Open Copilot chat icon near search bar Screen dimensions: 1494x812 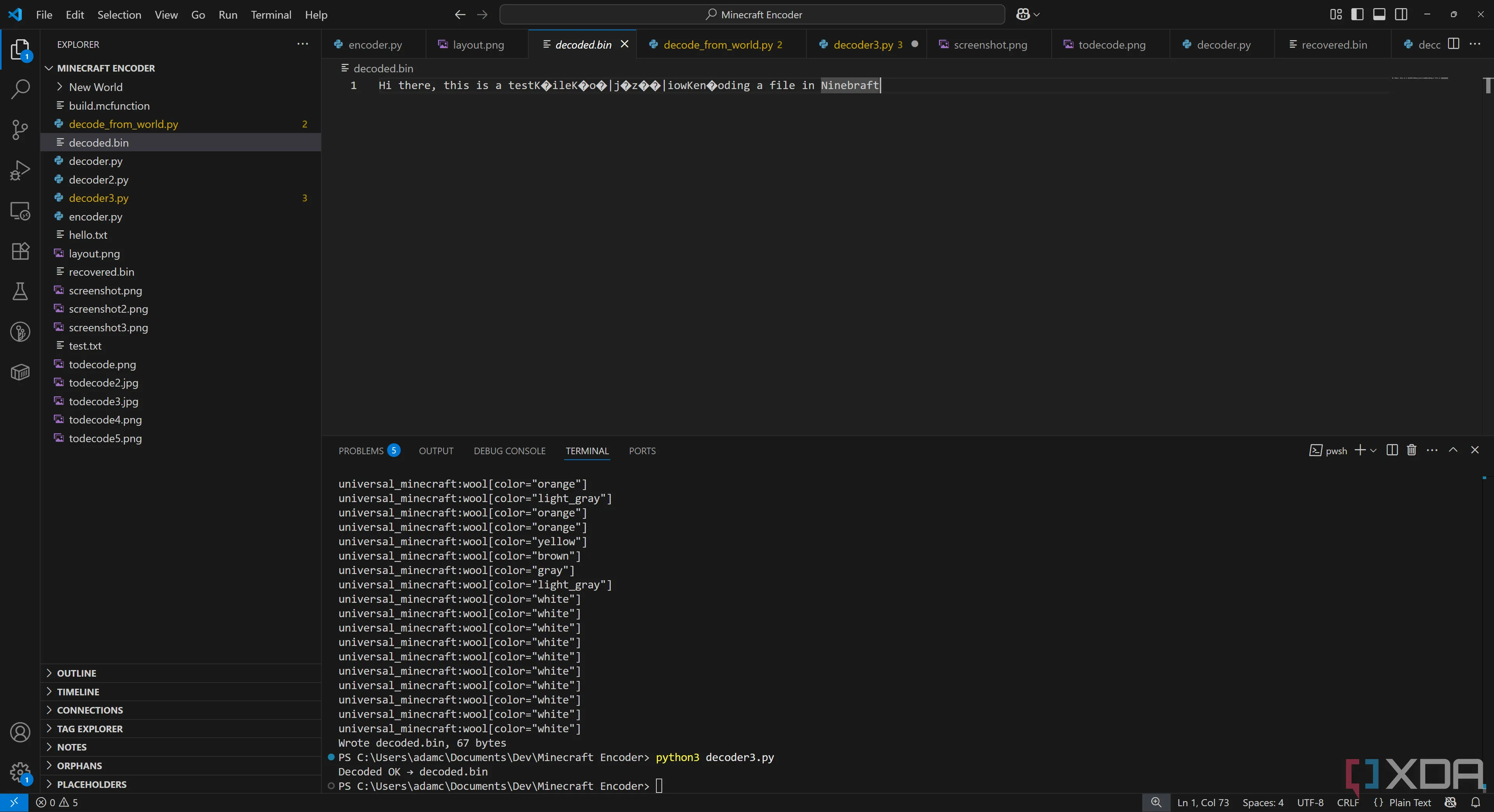(x=1023, y=14)
